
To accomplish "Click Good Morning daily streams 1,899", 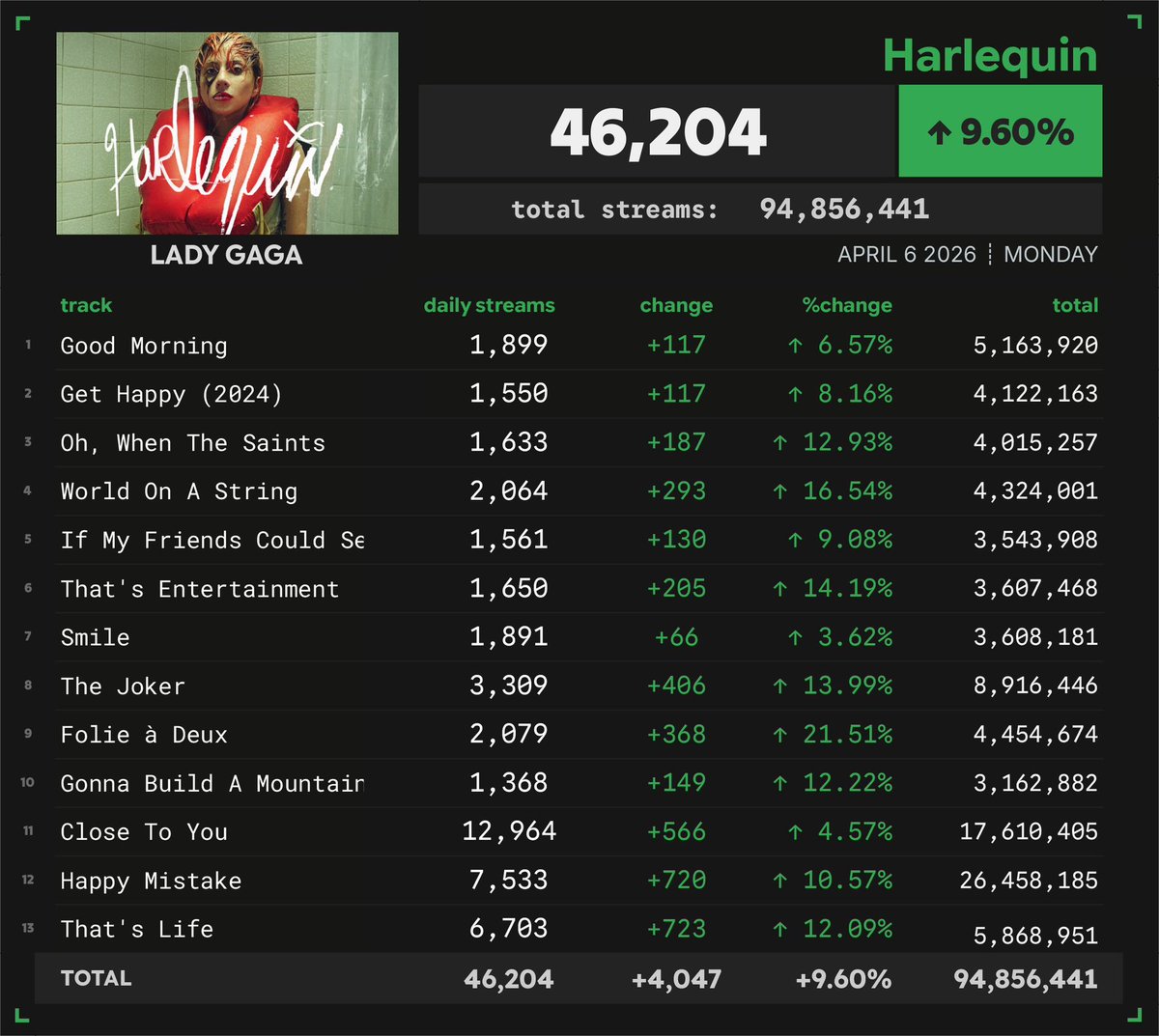I will pyautogui.click(x=509, y=345).
